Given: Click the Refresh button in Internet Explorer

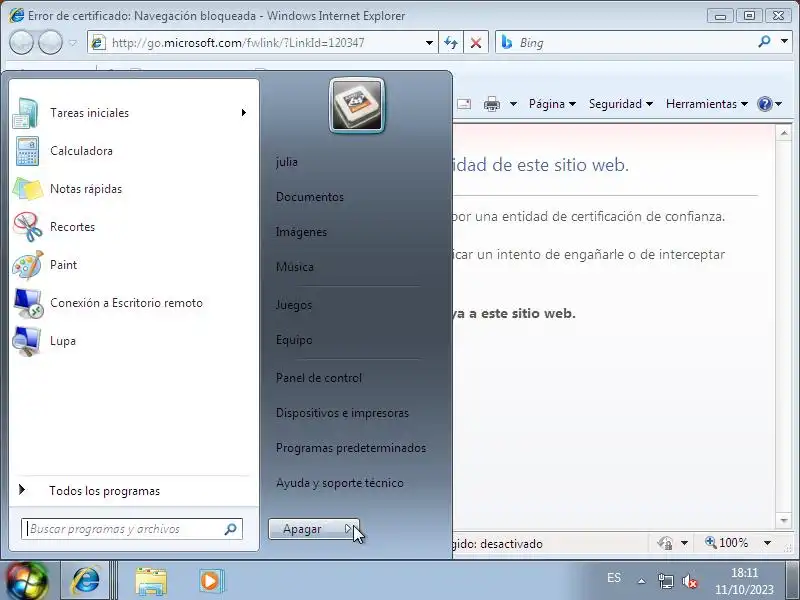Looking at the screenshot, I should (451, 43).
